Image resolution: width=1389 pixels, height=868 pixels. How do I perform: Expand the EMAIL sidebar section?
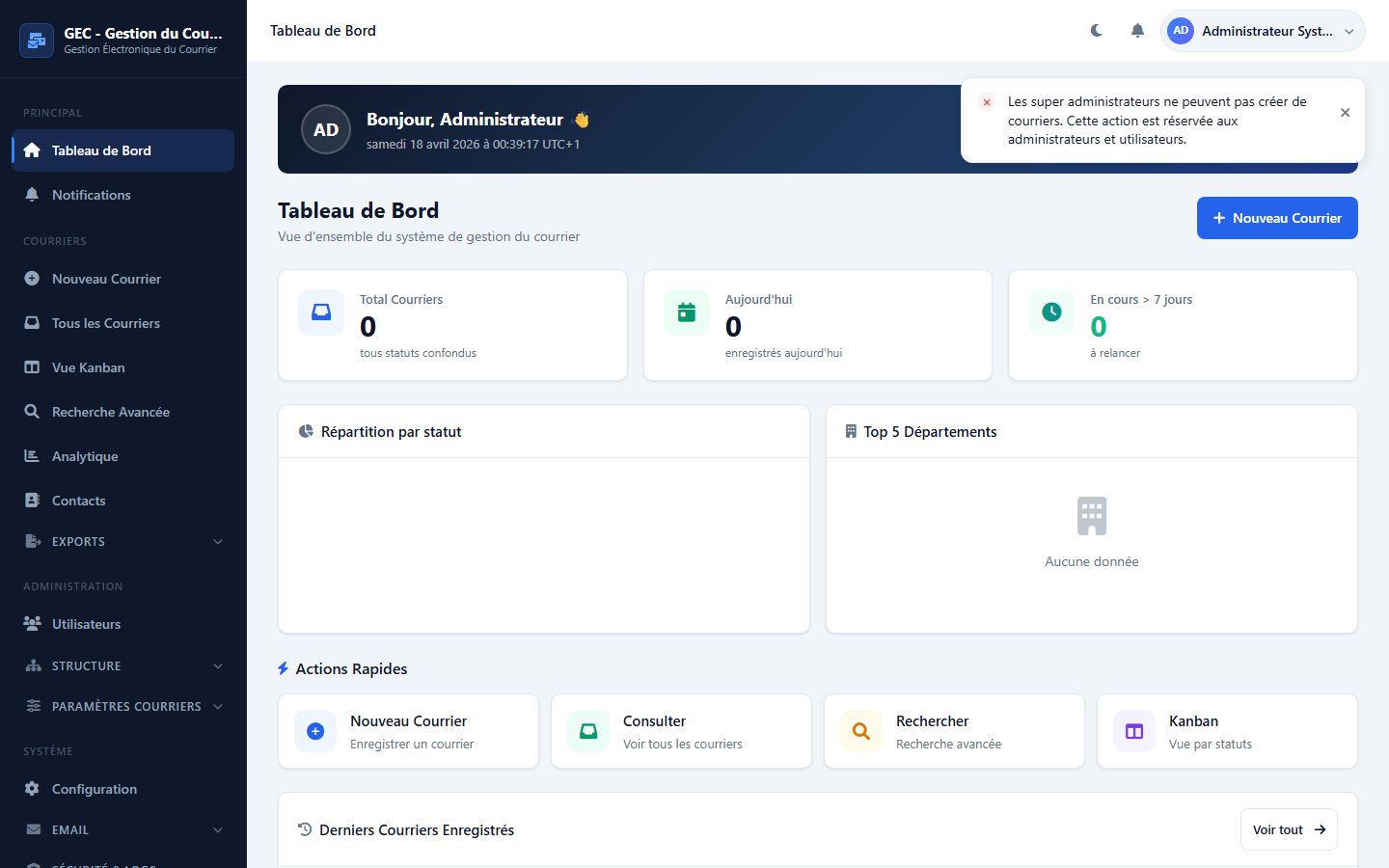coord(123,830)
